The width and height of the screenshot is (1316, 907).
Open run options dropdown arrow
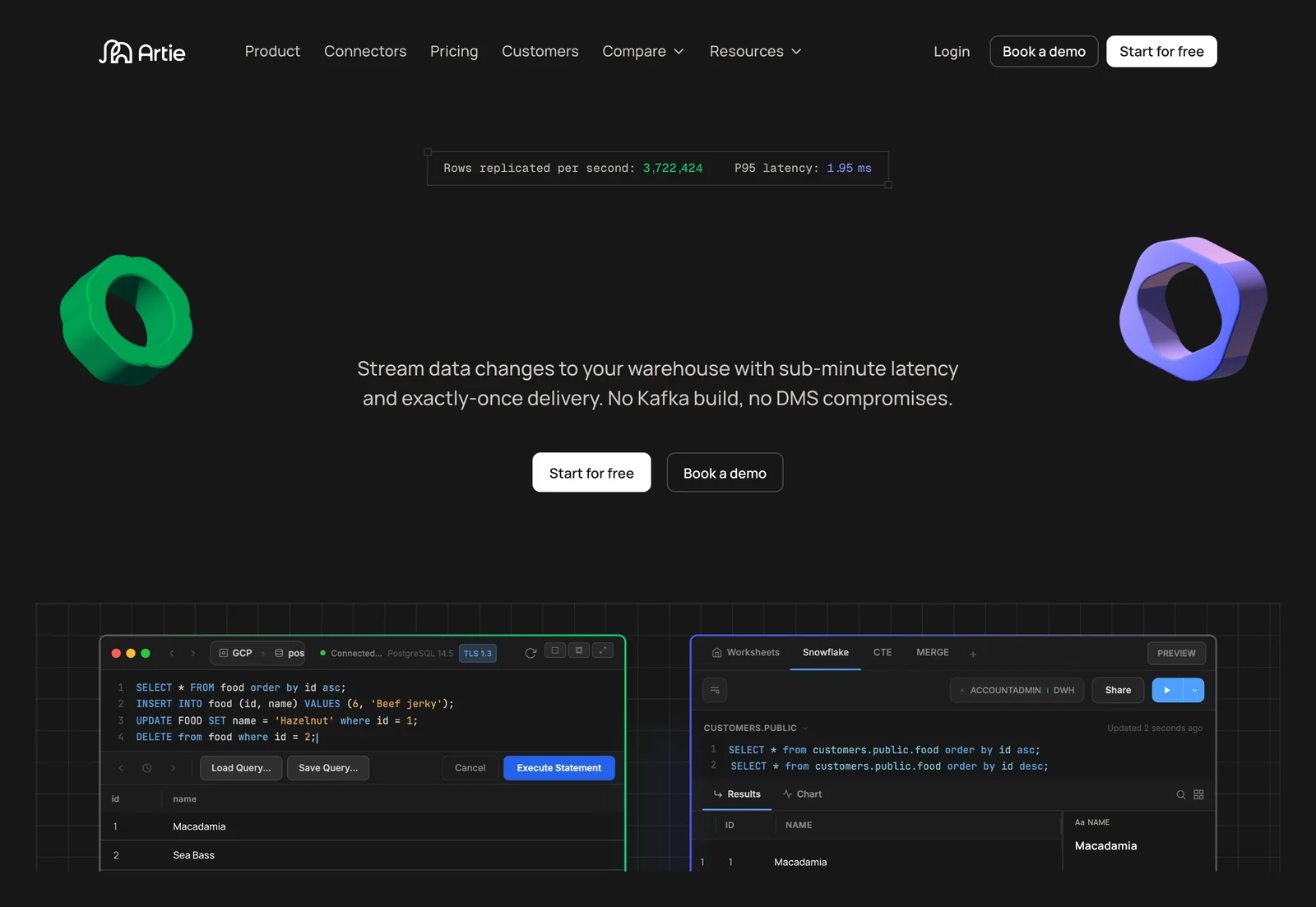click(x=1193, y=690)
